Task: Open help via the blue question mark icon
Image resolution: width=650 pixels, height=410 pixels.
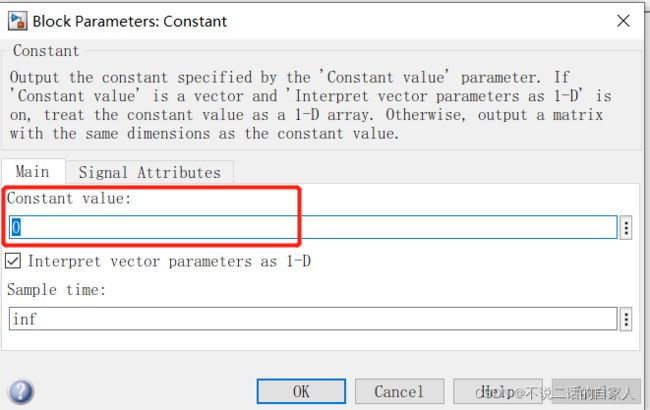Action: [20, 392]
